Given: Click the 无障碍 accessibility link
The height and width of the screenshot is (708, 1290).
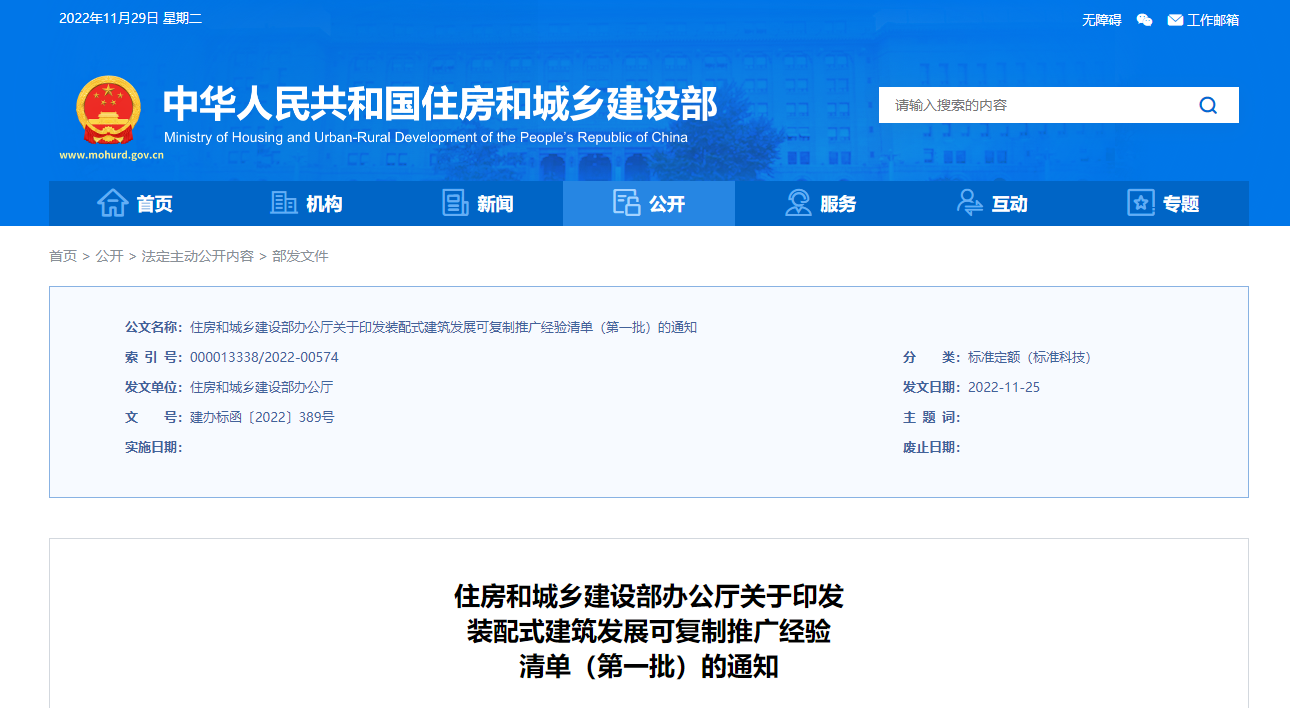Looking at the screenshot, I should (x=1101, y=20).
